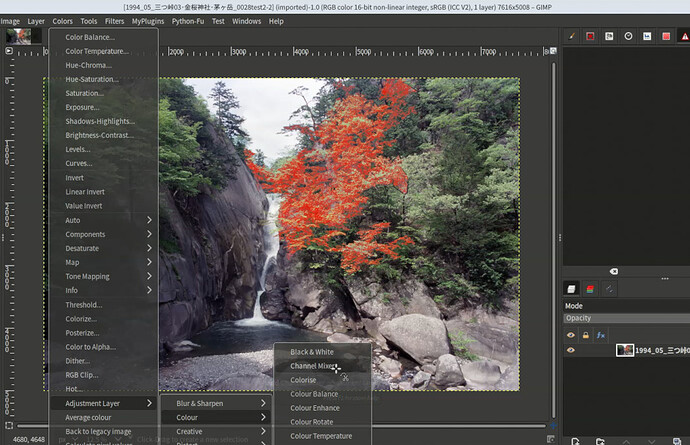The height and width of the screenshot is (445, 690).
Task: Expand the Map submenu
Action: tap(104, 262)
